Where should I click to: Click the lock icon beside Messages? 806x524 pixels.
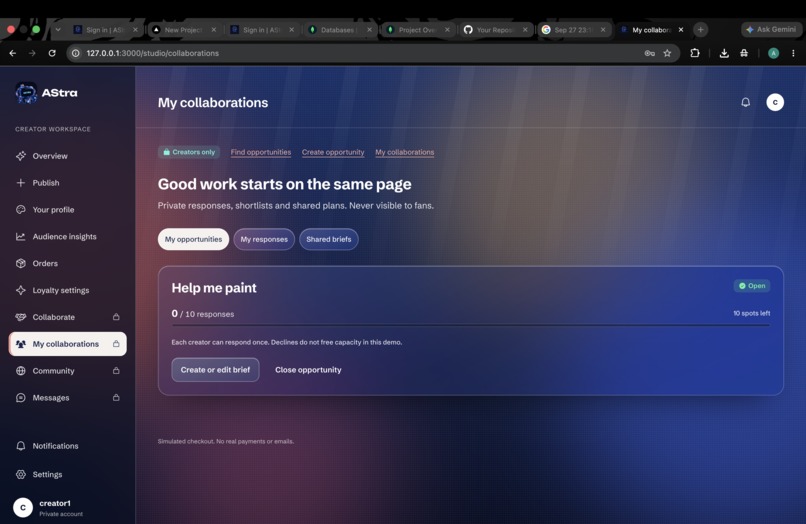pos(116,397)
